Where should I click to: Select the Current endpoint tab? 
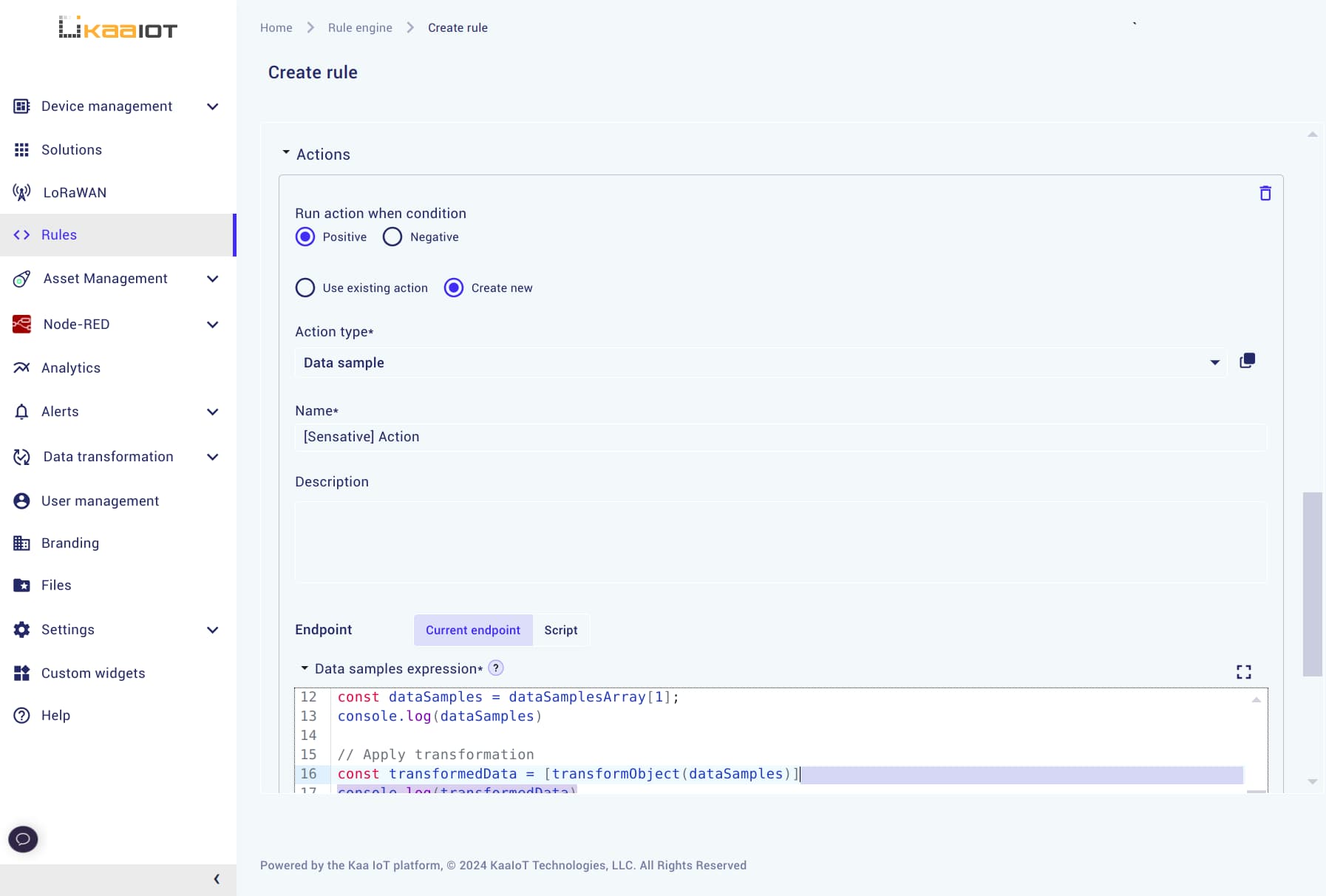click(473, 631)
